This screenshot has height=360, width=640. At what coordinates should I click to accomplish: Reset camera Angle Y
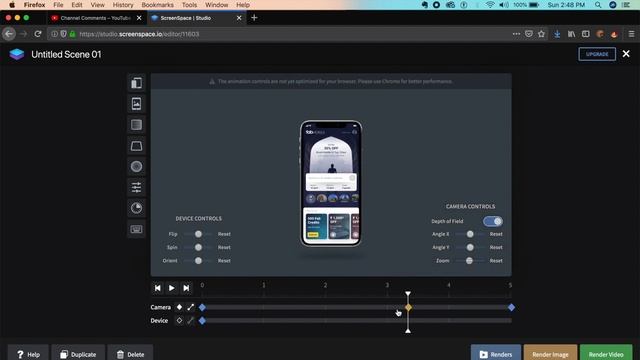pyautogui.click(x=496, y=247)
